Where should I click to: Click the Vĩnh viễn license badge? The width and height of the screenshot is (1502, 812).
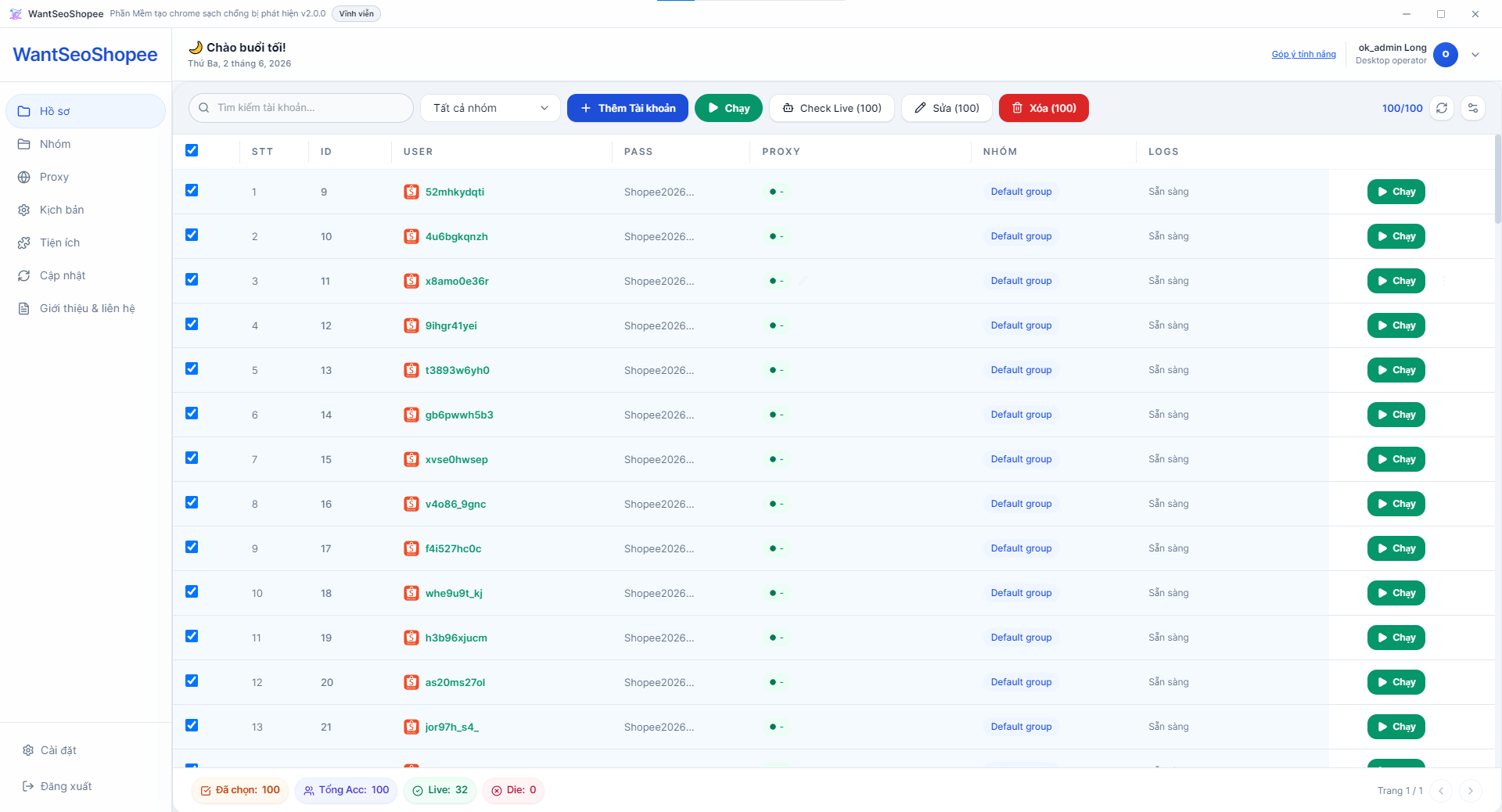[356, 14]
